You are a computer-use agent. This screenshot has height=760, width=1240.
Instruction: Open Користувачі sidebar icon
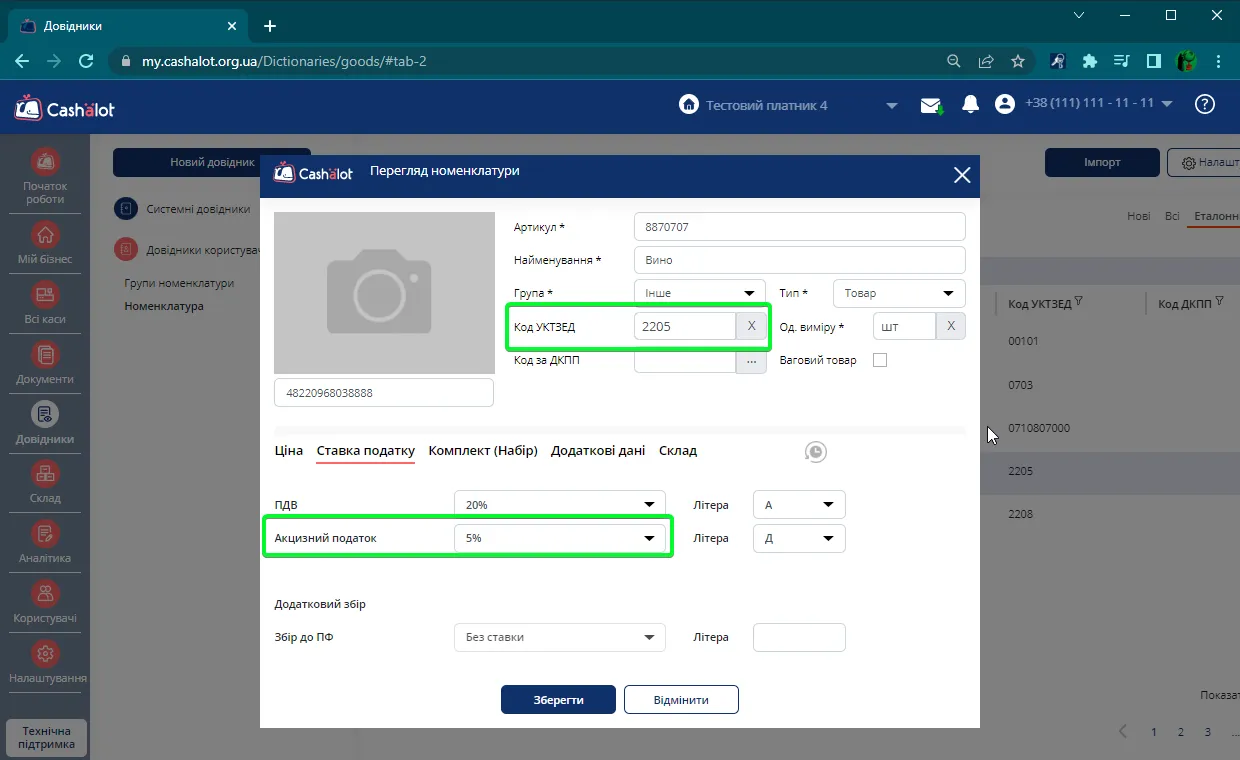[45, 594]
